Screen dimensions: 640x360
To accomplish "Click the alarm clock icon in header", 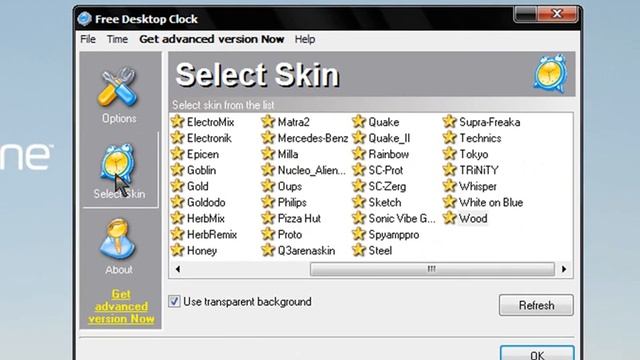I will tap(550, 73).
